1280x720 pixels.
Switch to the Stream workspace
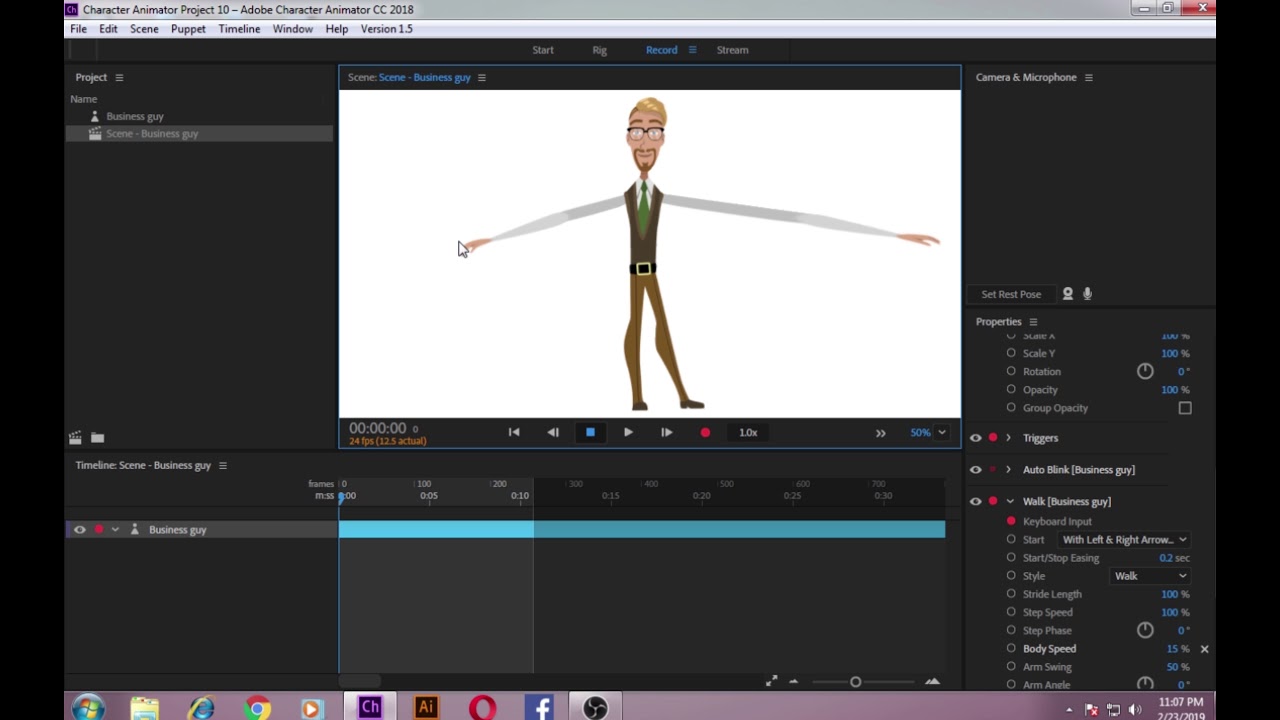point(732,50)
